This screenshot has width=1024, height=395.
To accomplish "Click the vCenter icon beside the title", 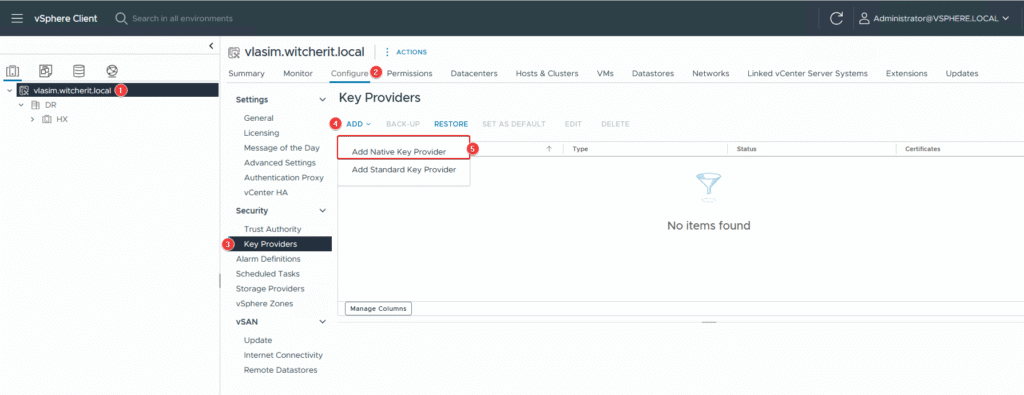I will pyautogui.click(x=234, y=52).
